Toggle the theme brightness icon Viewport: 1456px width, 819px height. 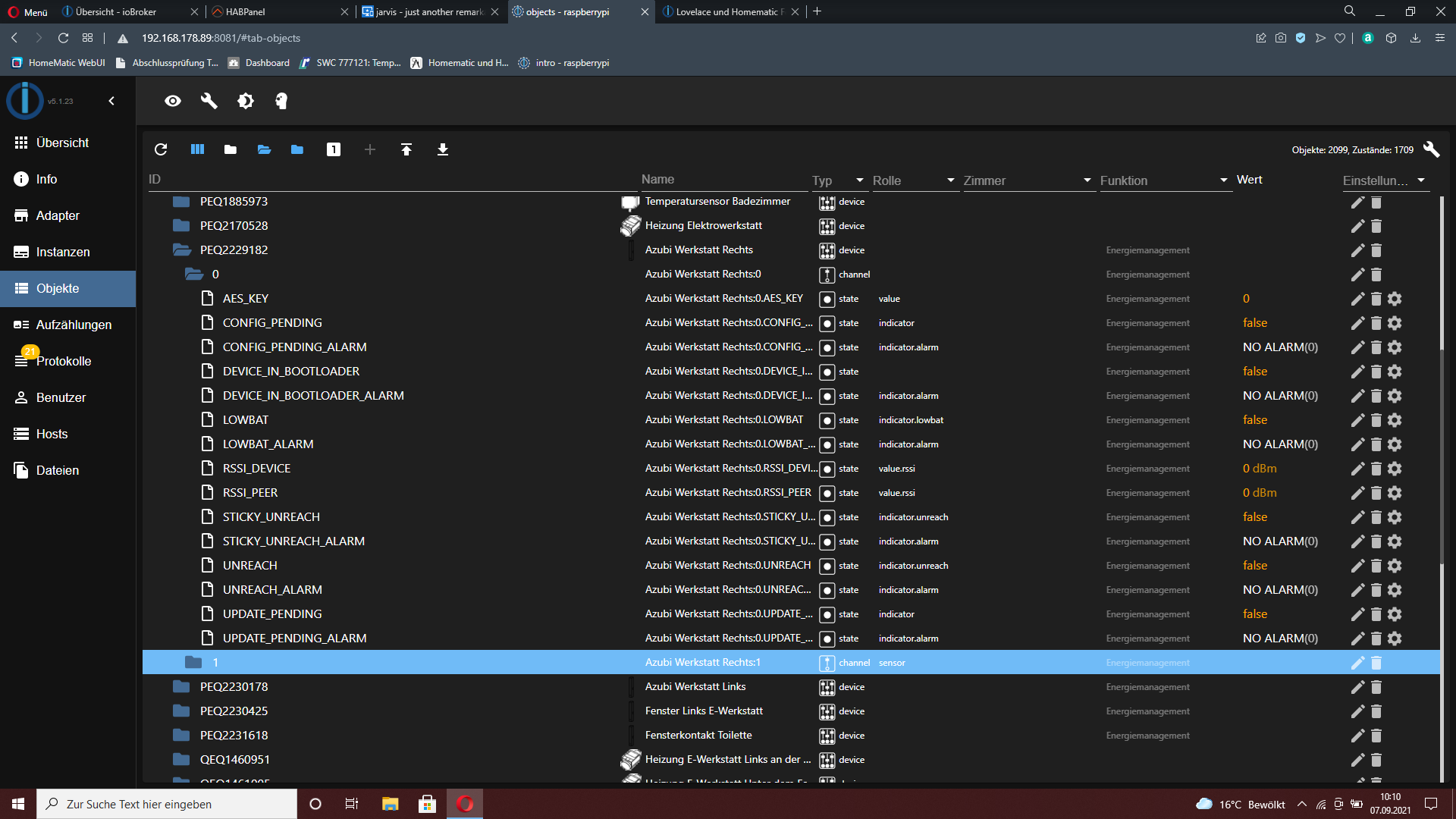point(246,101)
